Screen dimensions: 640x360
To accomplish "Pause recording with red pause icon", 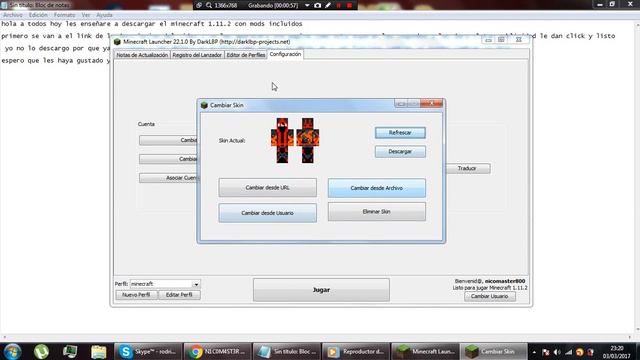I will pyautogui.click(x=338, y=5).
